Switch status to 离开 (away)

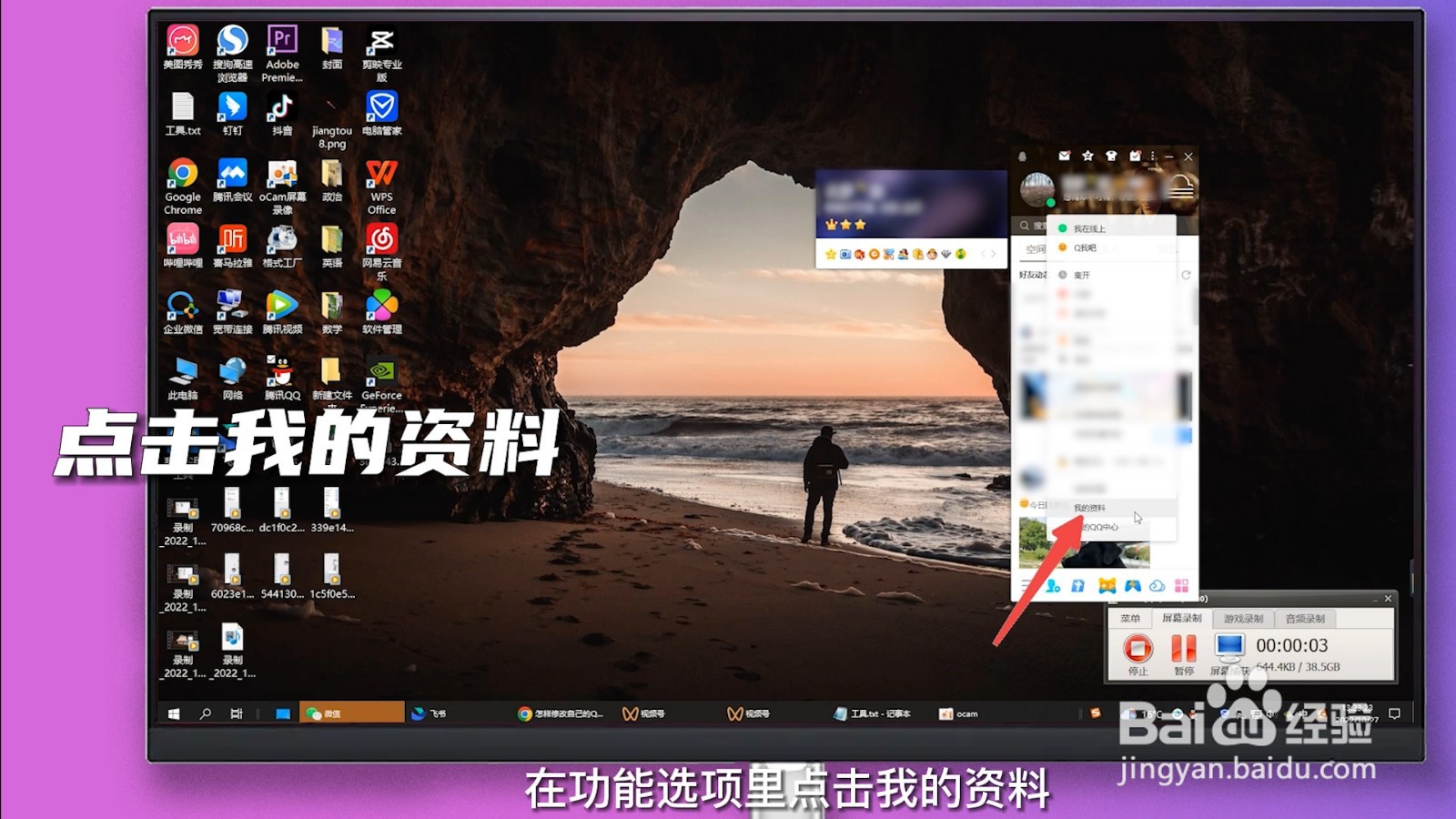(1081, 273)
